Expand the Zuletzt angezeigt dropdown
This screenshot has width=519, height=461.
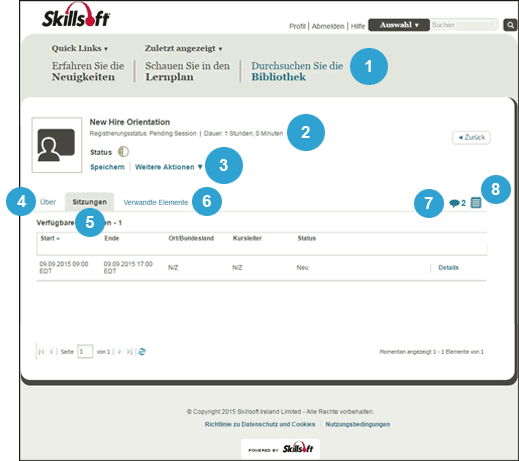click(x=183, y=48)
